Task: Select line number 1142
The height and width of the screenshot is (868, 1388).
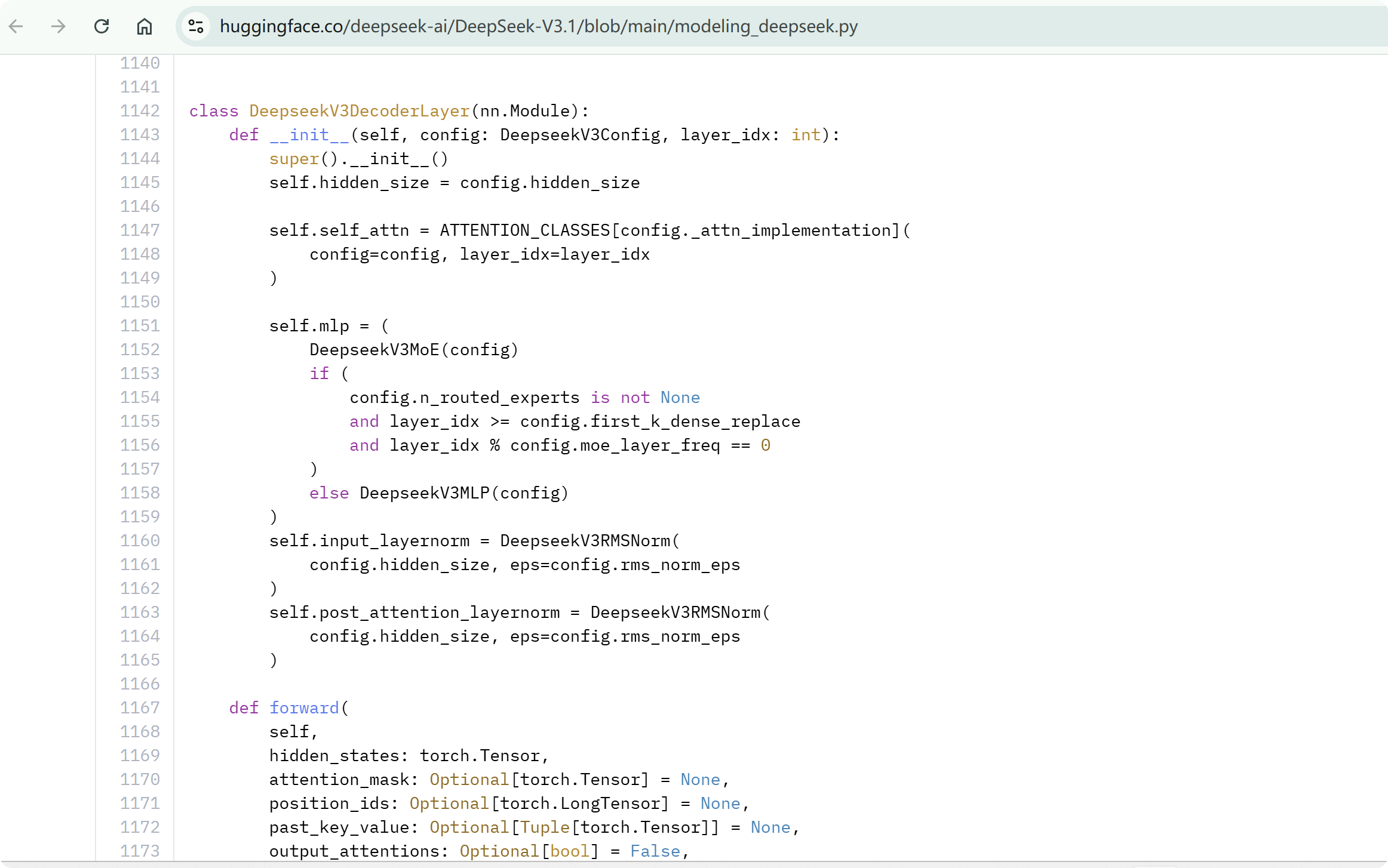Action: click(140, 111)
